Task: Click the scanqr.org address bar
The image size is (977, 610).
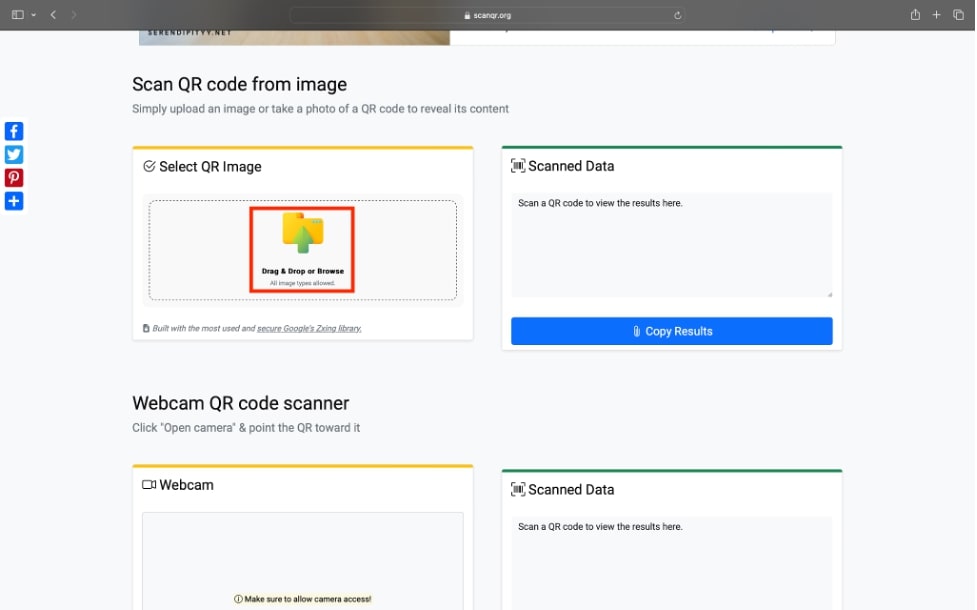Action: click(488, 15)
